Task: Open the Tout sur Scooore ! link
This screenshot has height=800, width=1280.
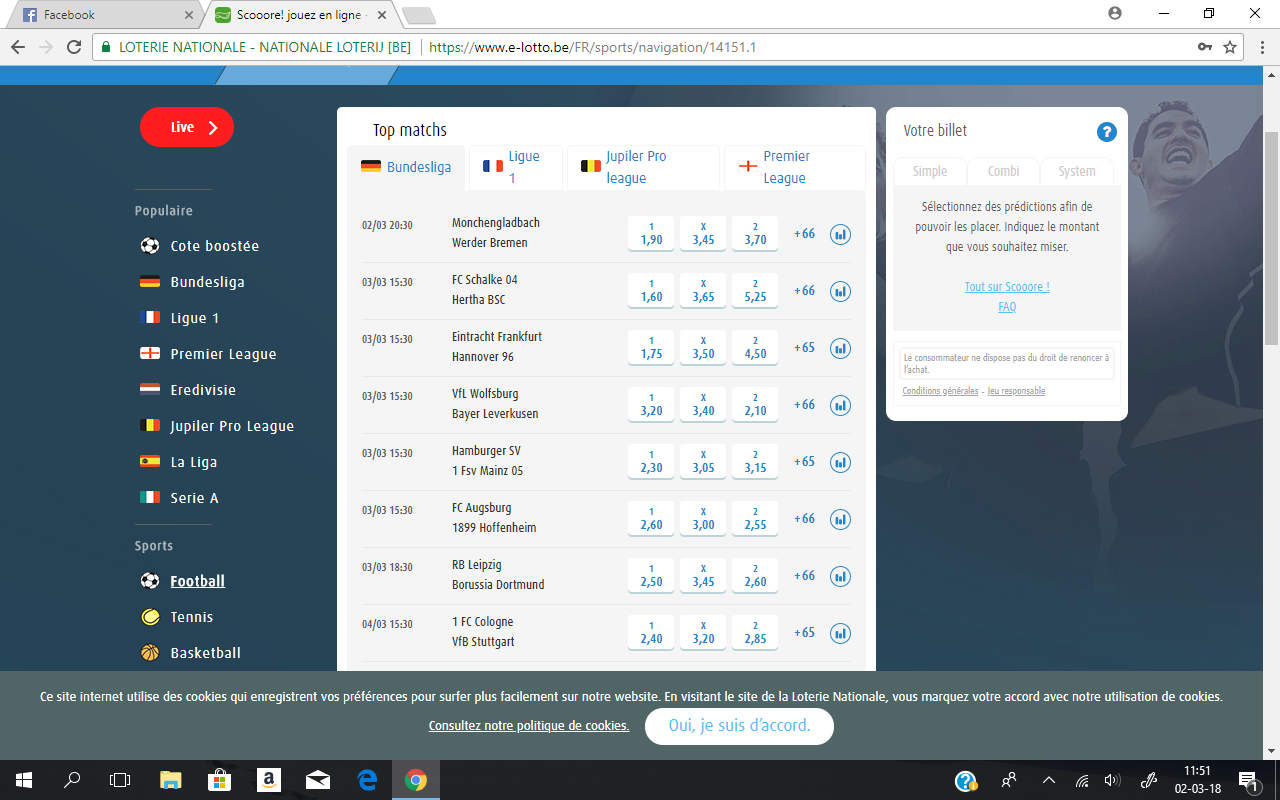Action: 1007,287
